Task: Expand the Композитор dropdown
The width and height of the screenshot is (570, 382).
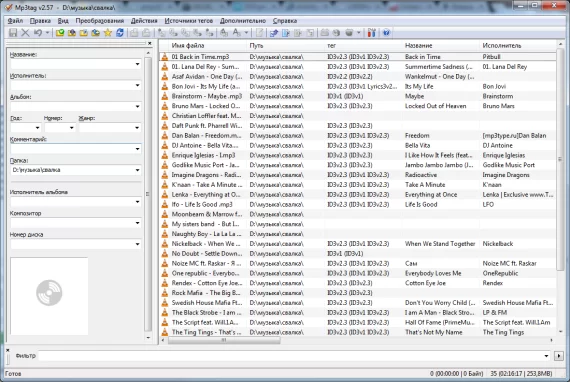Action: (137, 223)
